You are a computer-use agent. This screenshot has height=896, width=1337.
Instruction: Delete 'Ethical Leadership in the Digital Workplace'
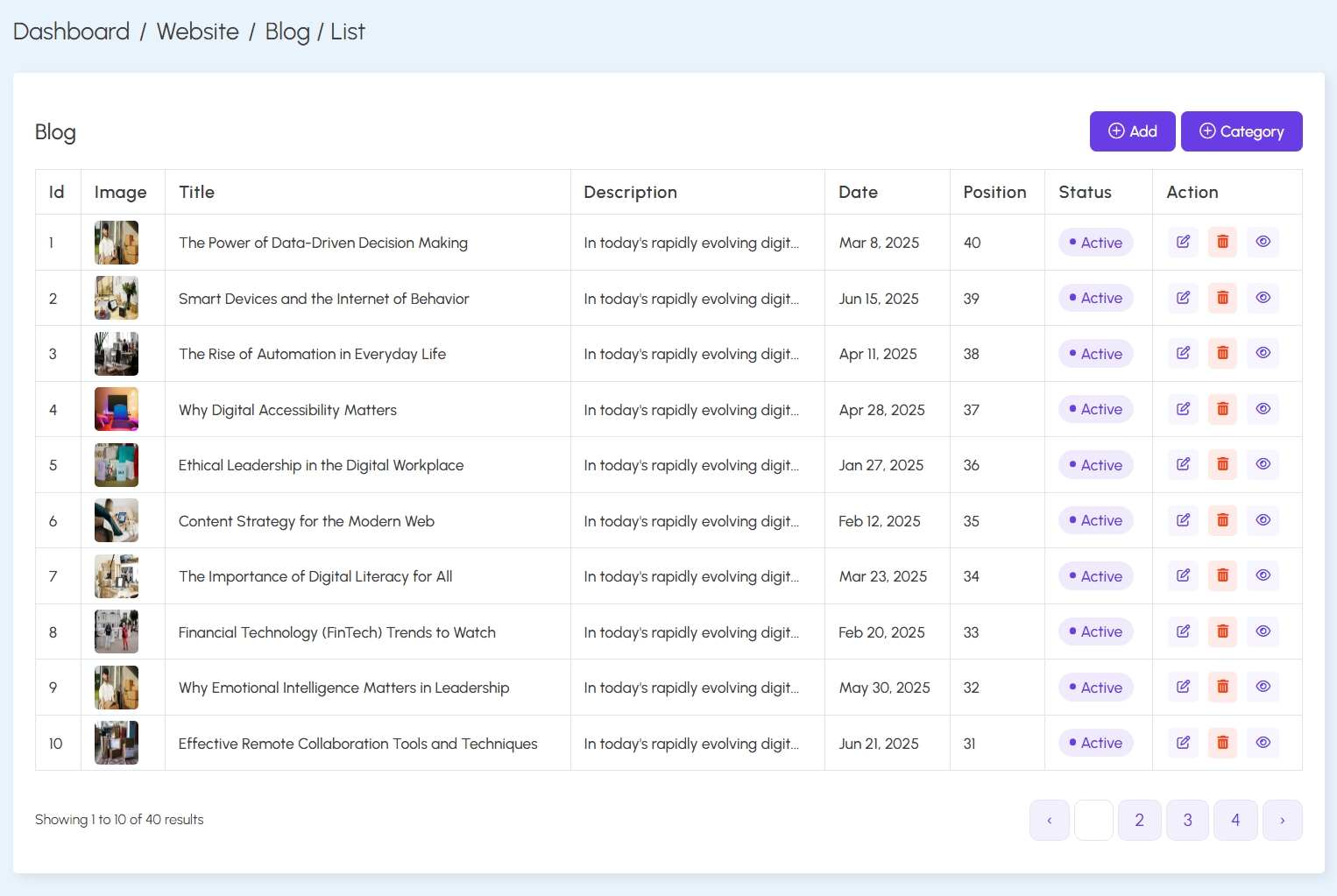1223,464
